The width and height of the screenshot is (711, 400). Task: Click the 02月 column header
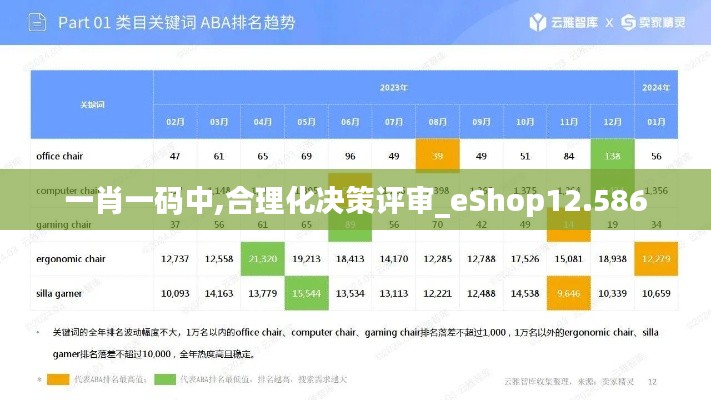tap(175, 122)
